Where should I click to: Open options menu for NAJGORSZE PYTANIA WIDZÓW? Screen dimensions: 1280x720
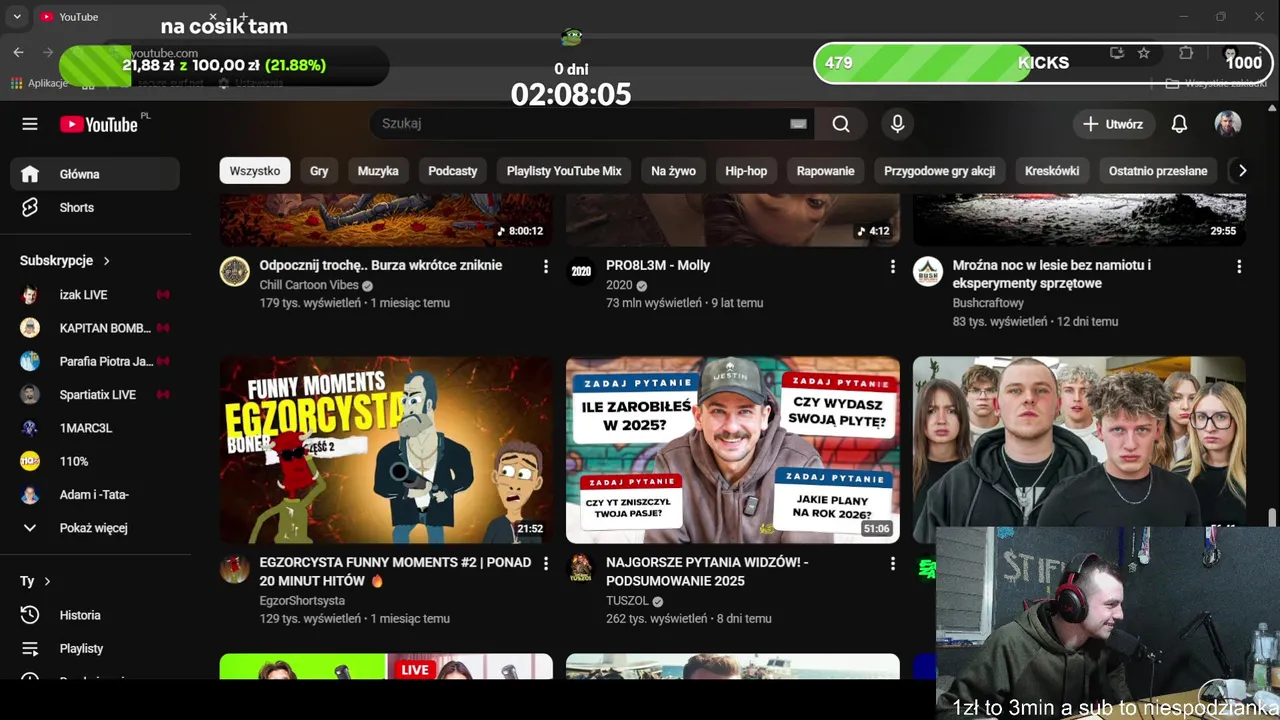coord(892,563)
